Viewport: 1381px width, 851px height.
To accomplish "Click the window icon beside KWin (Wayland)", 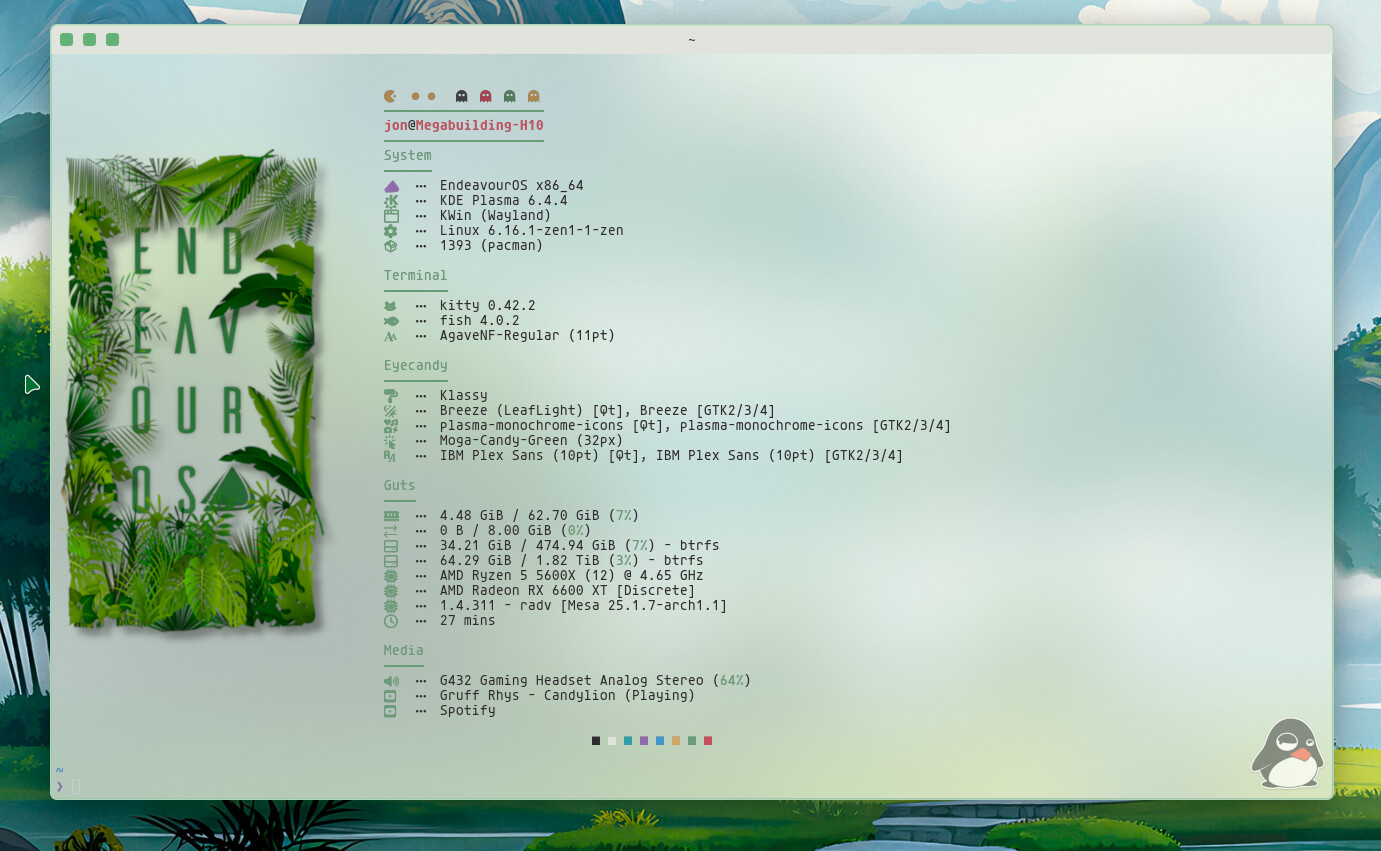I will (391, 215).
